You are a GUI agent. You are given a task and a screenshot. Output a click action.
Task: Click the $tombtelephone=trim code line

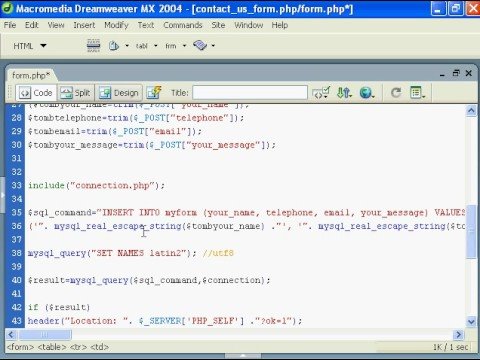136,118
